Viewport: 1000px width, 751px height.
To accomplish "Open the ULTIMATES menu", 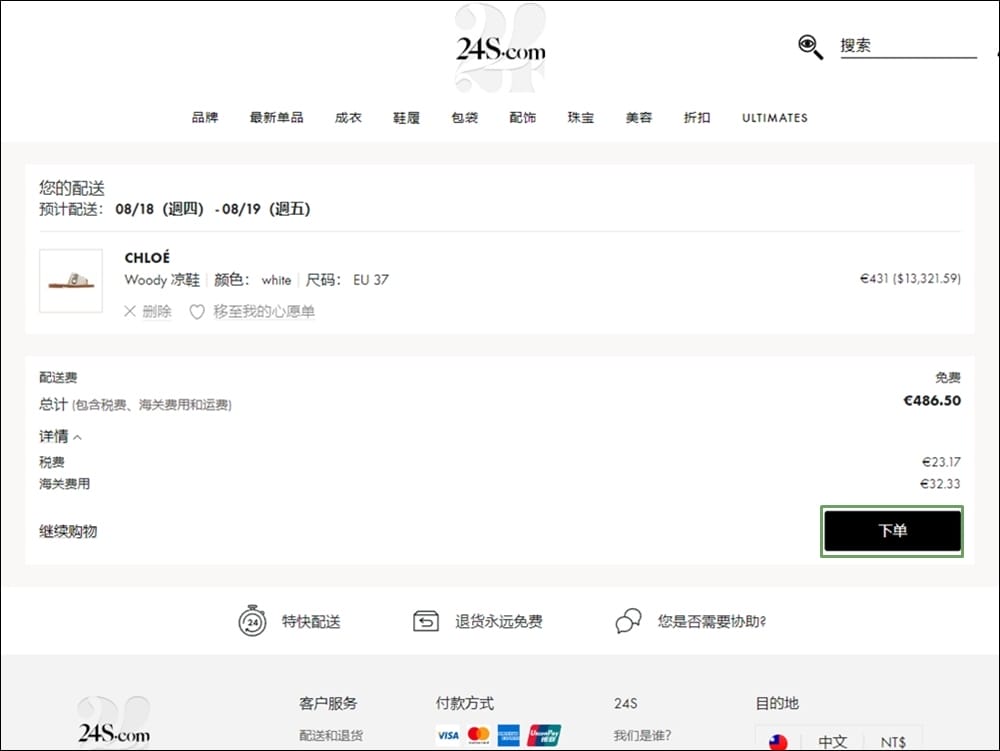I will (x=775, y=117).
